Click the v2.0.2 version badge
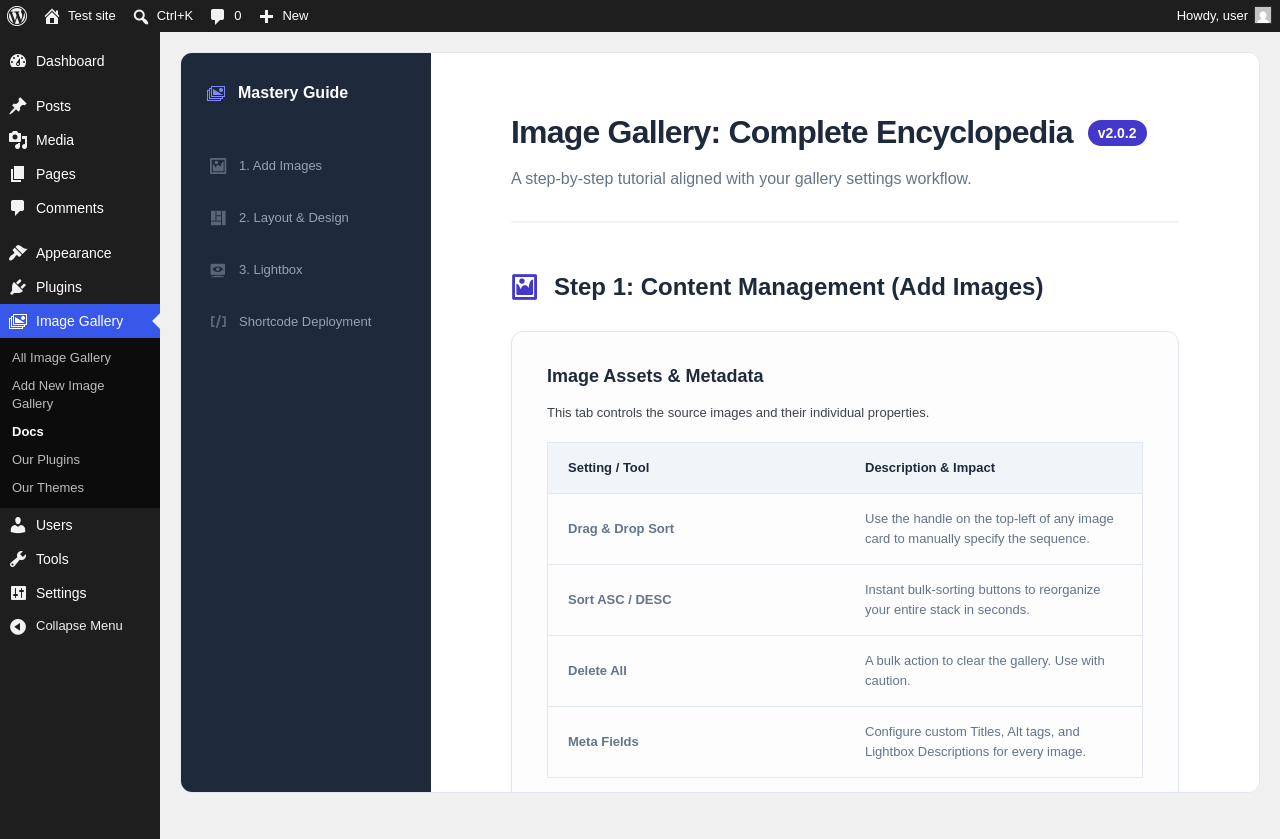 (x=1117, y=133)
